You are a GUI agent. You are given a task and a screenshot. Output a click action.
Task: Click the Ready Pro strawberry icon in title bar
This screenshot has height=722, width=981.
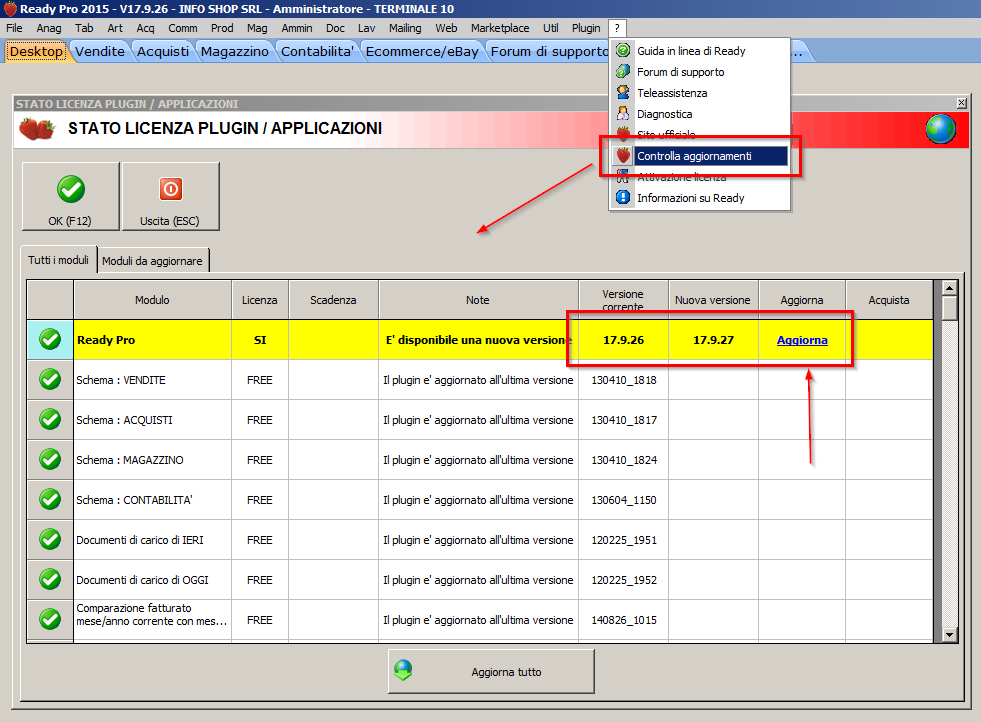coord(10,9)
